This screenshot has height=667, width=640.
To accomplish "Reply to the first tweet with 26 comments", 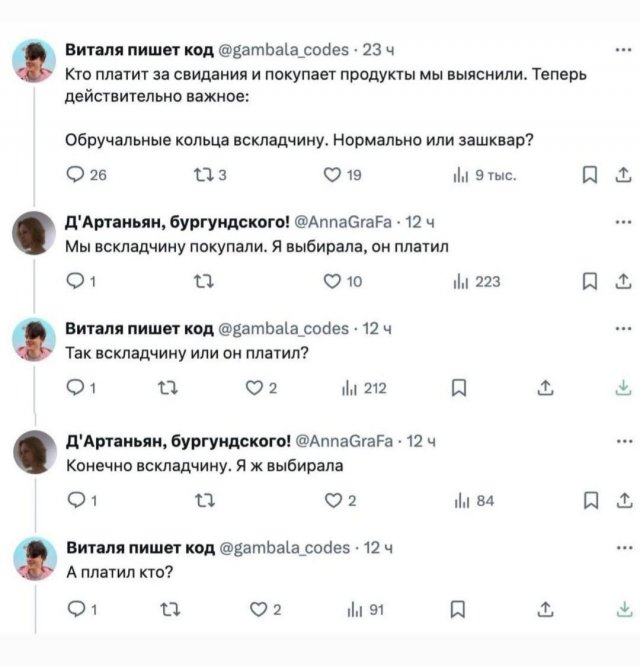I will (x=76, y=177).
